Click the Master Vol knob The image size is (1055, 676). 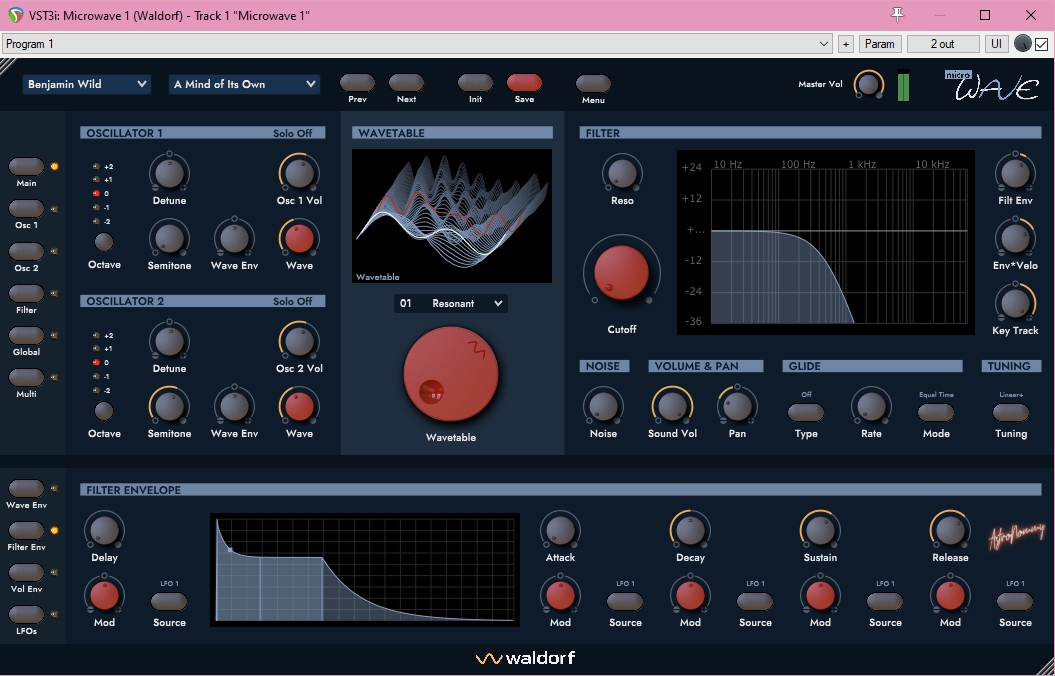(x=869, y=84)
